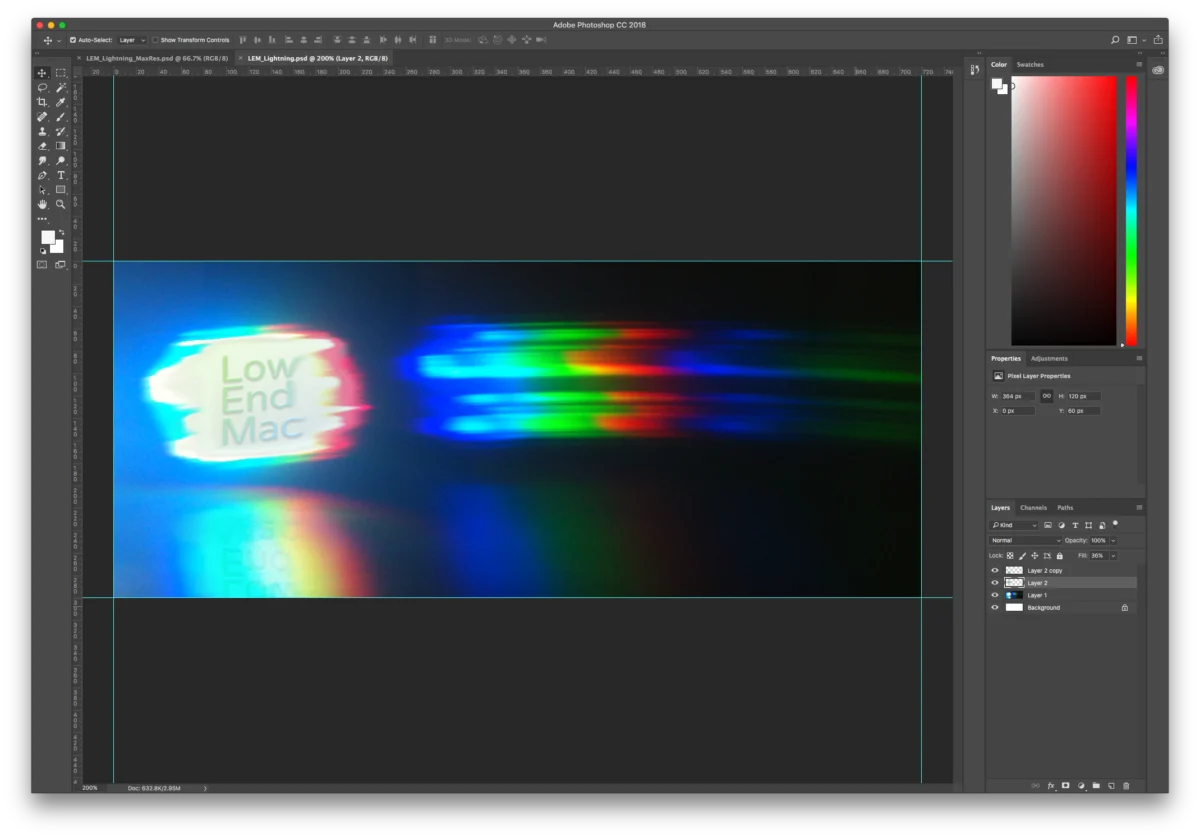Open the layer filter Kind dropdown
The width and height of the screenshot is (1200, 838).
point(1014,525)
